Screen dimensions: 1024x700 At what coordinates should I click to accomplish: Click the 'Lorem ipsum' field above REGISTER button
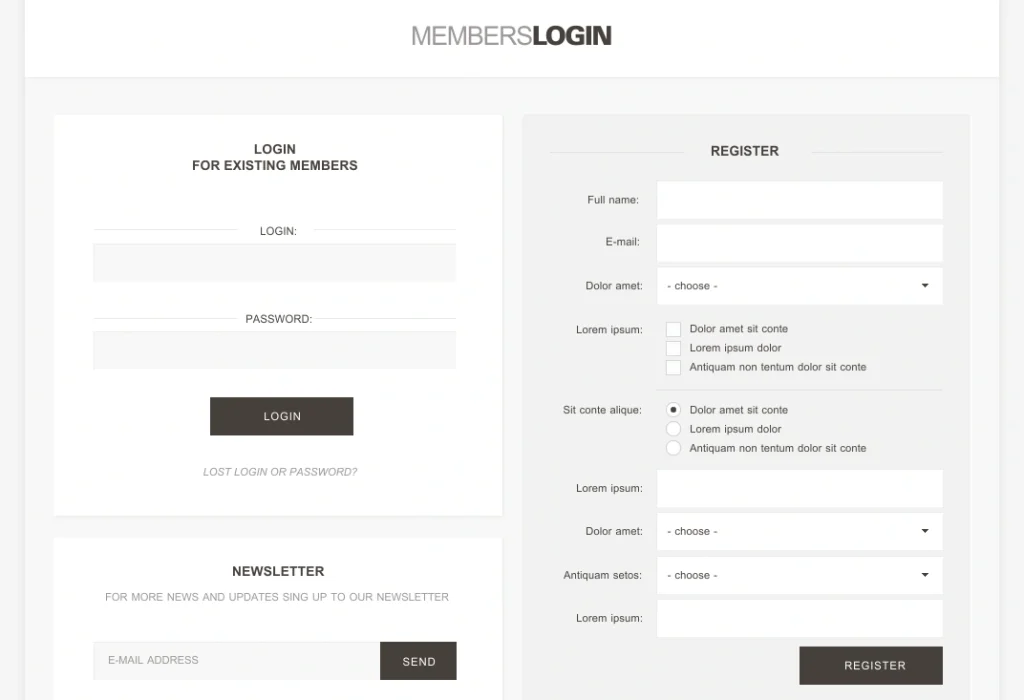(x=799, y=618)
